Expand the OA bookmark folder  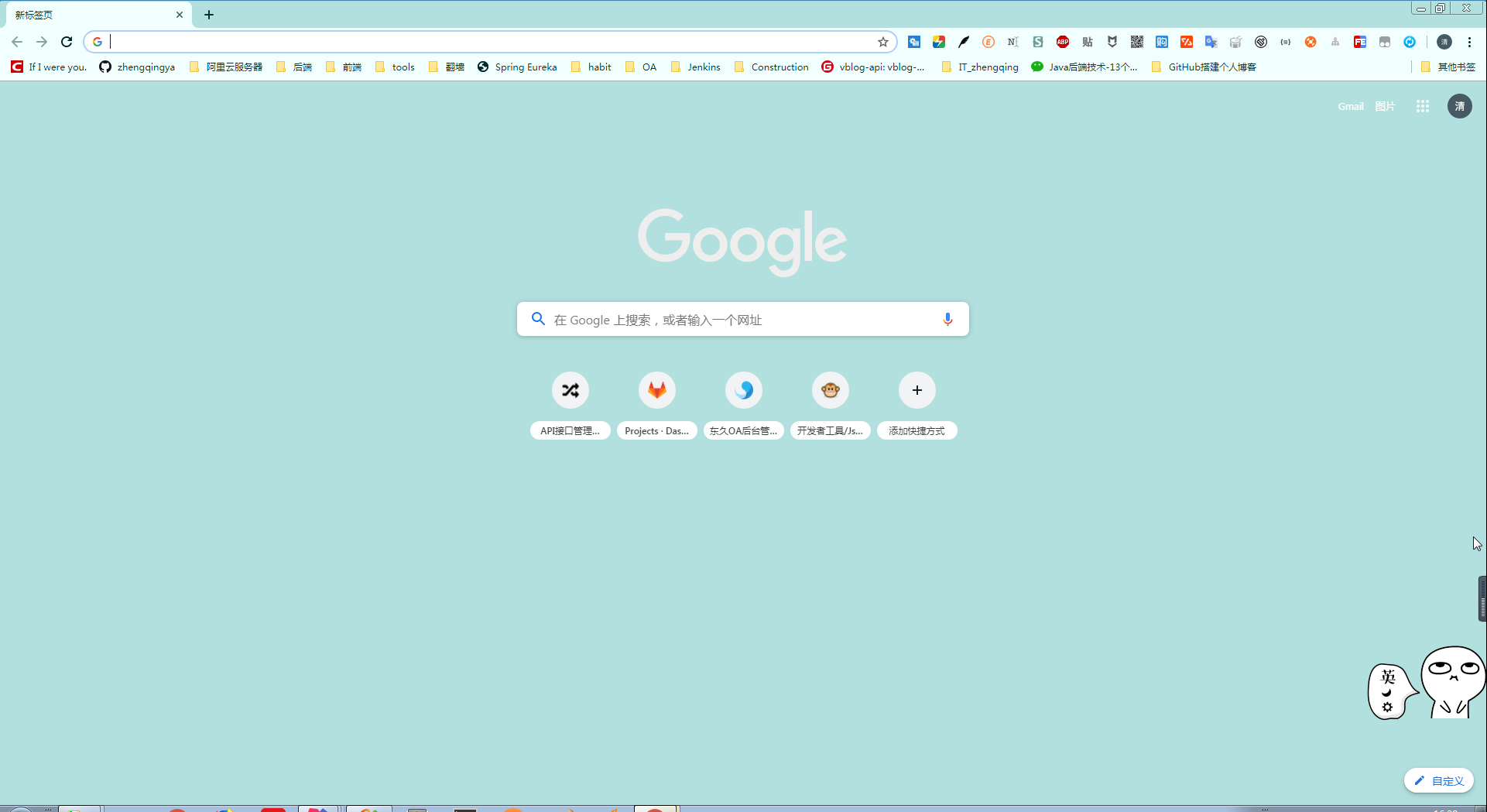[x=641, y=67]
